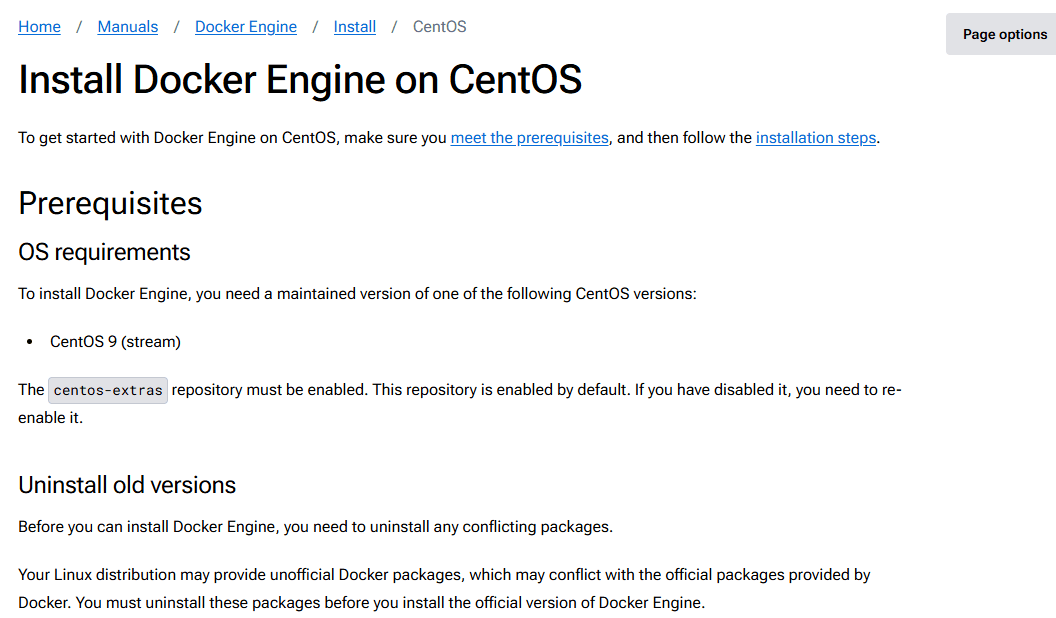Viewport: 1056px width, 618px height.
Task: Click the CentOS breadcrumb item
Action: click(x=439, y=27)
